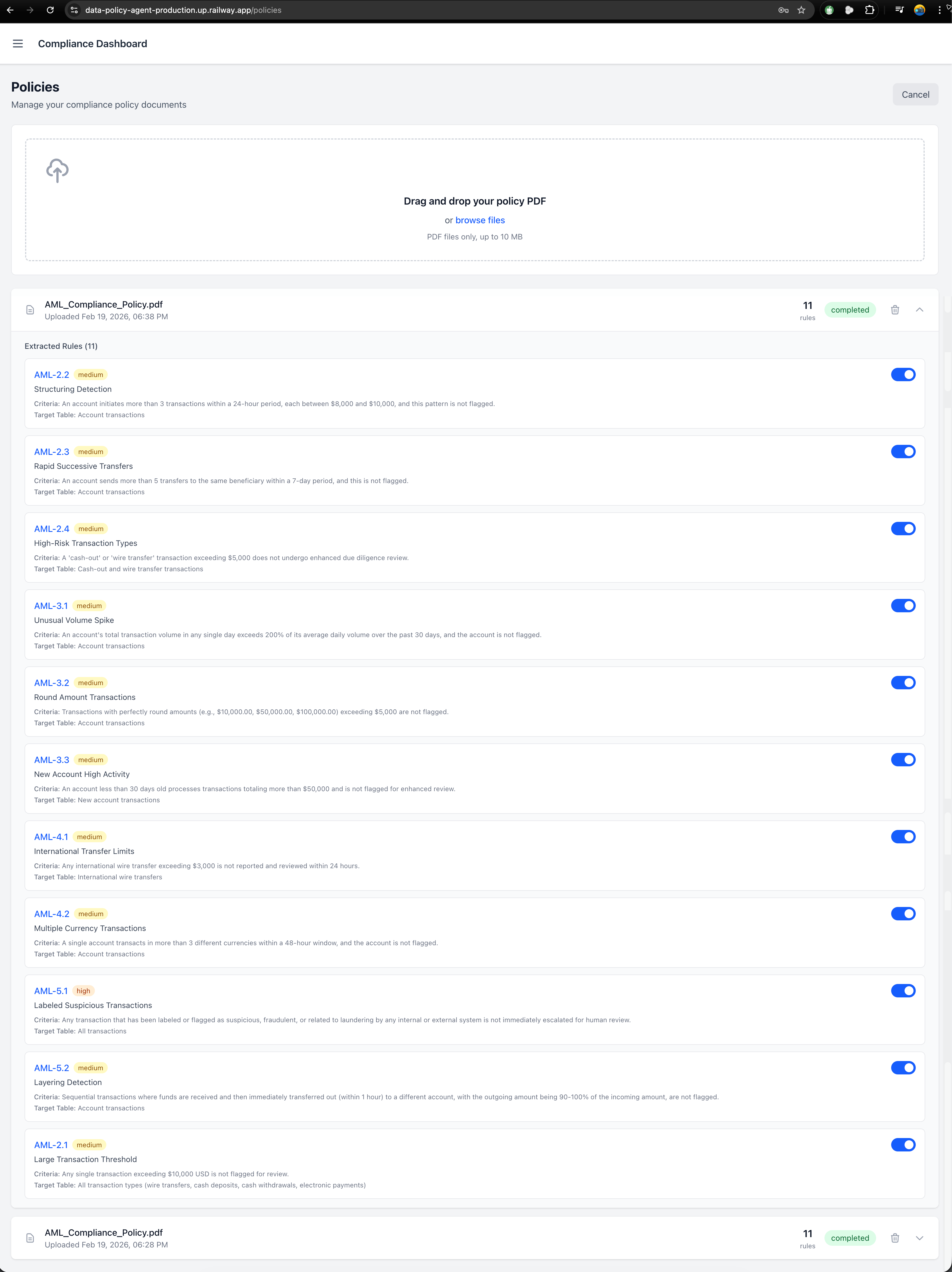952x1272 pixels.
Task: Disable the AML-4.1 International Transfer Limits rule
Action: click(x=903, y=837)
